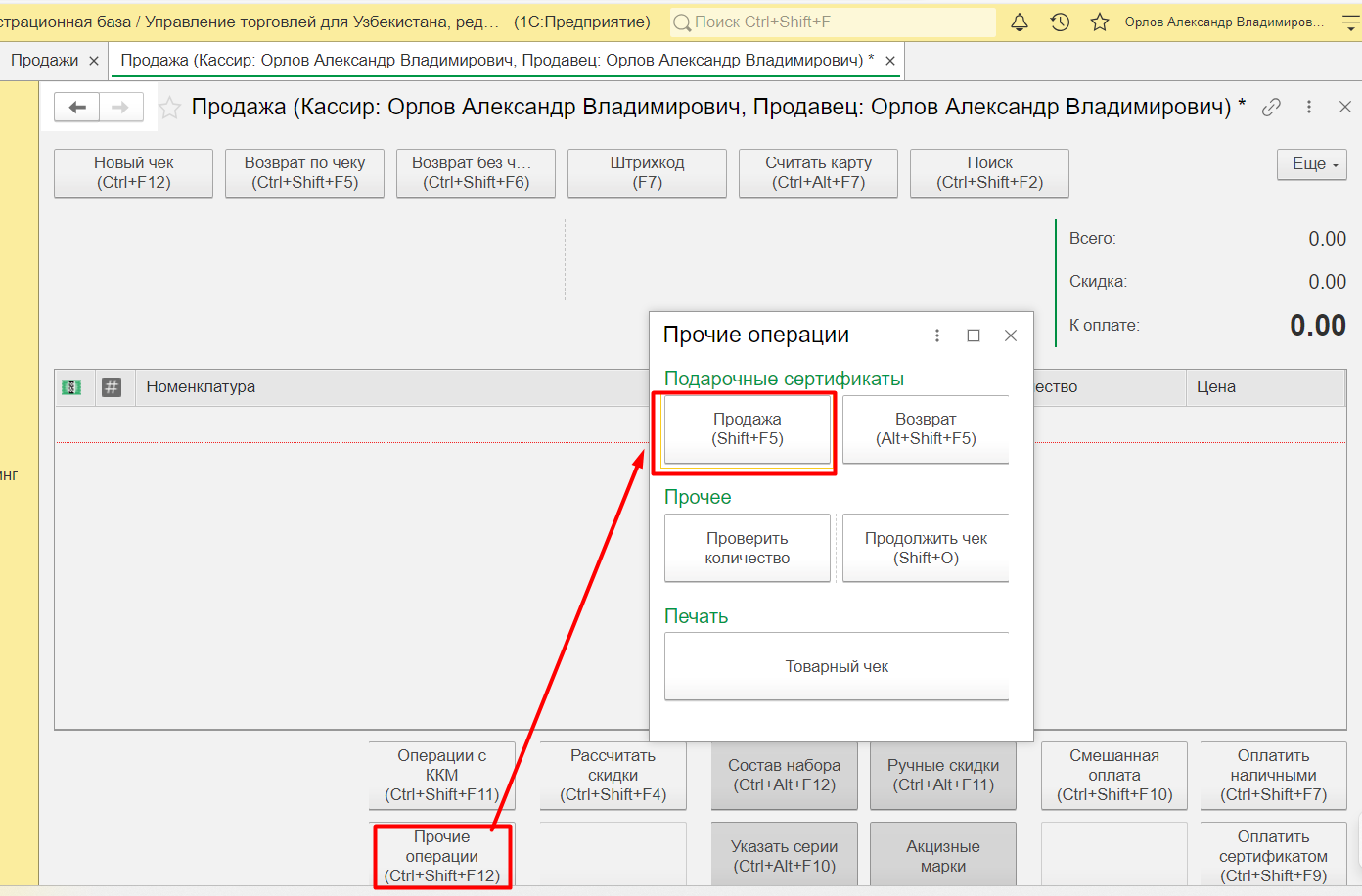Switch to the Продажи tab
The height and width of the screenshot is (896, 1362).
[x=44, y=61]
